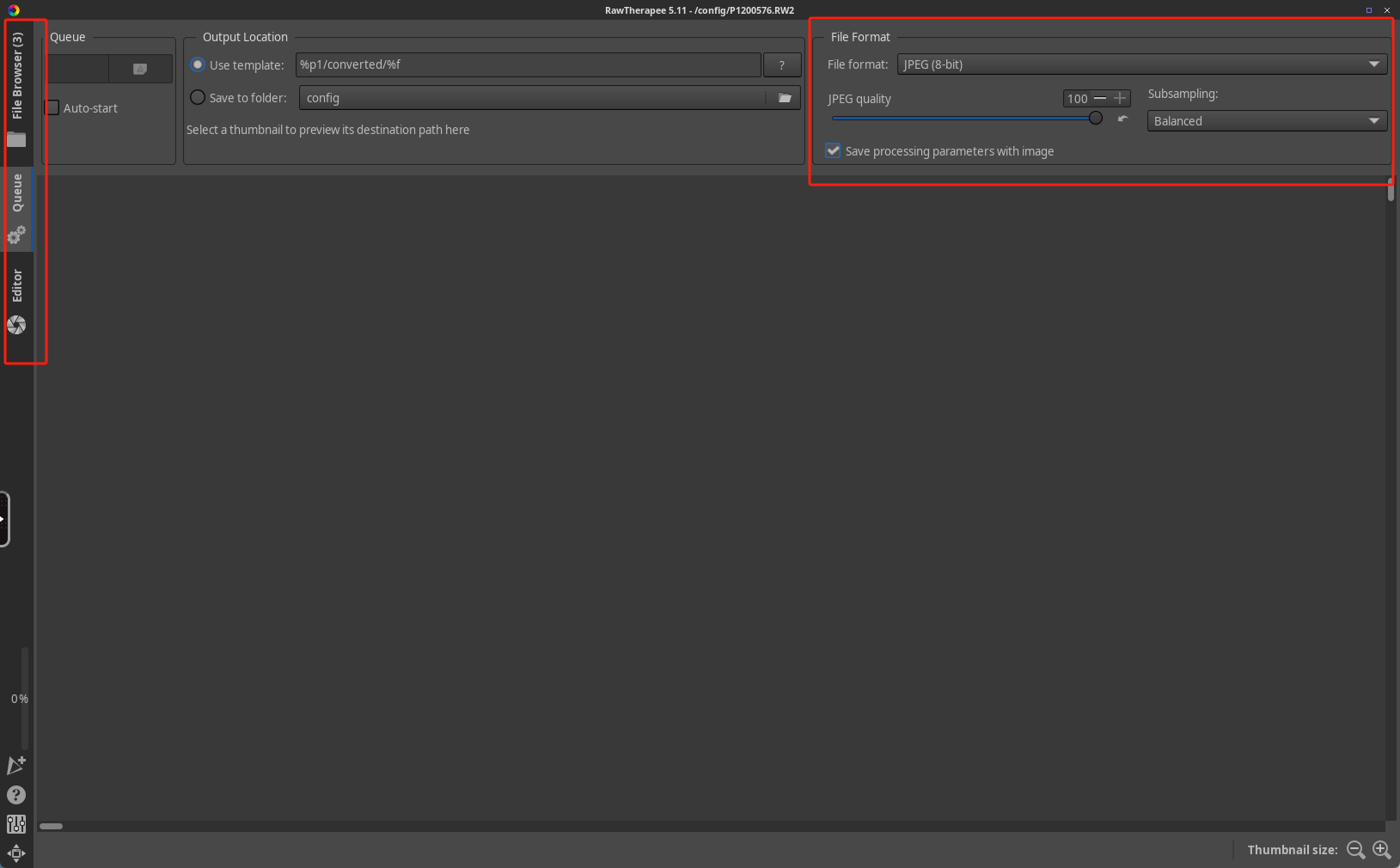Enlarge thumbnails with the zoom-in magnifier

pos(1382,850)
